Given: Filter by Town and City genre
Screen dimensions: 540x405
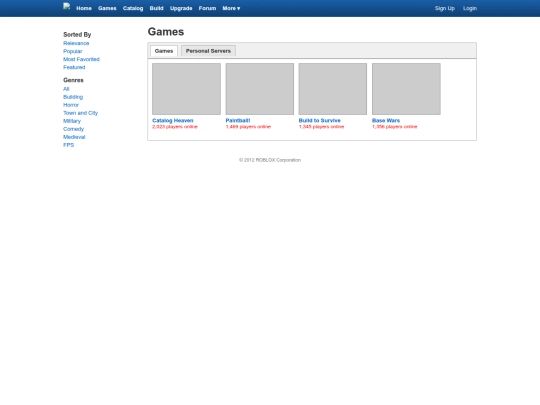Looking at the screenshot, I should point(81,113).
